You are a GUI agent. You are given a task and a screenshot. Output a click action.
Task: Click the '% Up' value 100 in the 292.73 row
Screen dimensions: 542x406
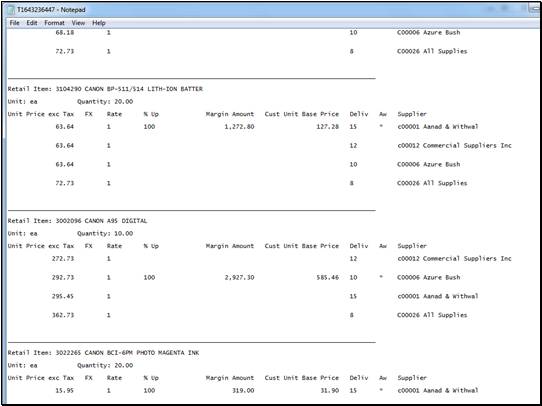point(149,277)
